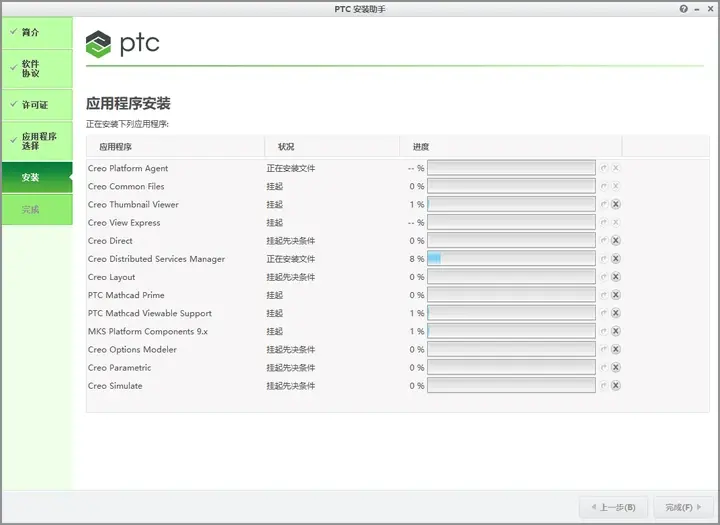Click retry arrow icon for PTC Mathcad Prime

604,295
